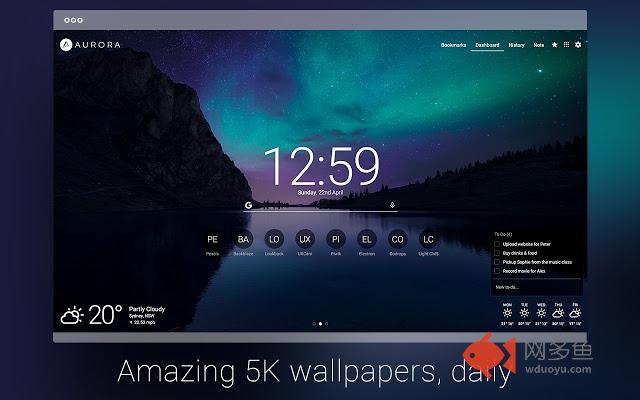Select the third page indicator dot

coord(327,324)
